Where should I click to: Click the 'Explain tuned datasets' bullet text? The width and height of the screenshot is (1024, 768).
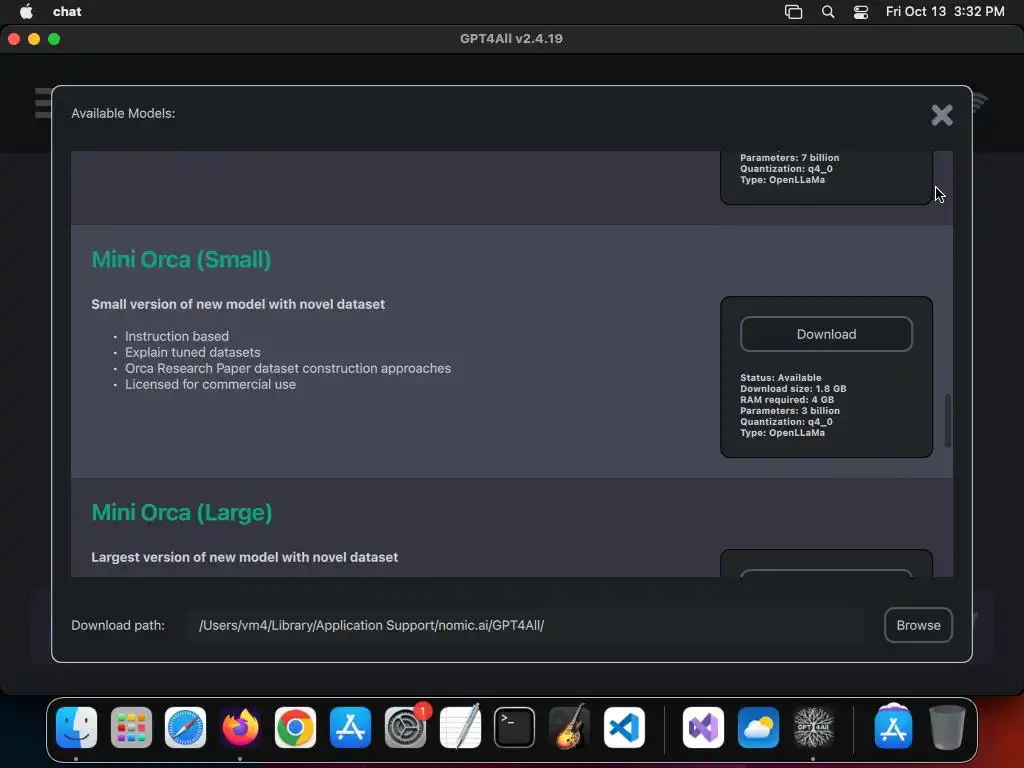click(193, 353)
